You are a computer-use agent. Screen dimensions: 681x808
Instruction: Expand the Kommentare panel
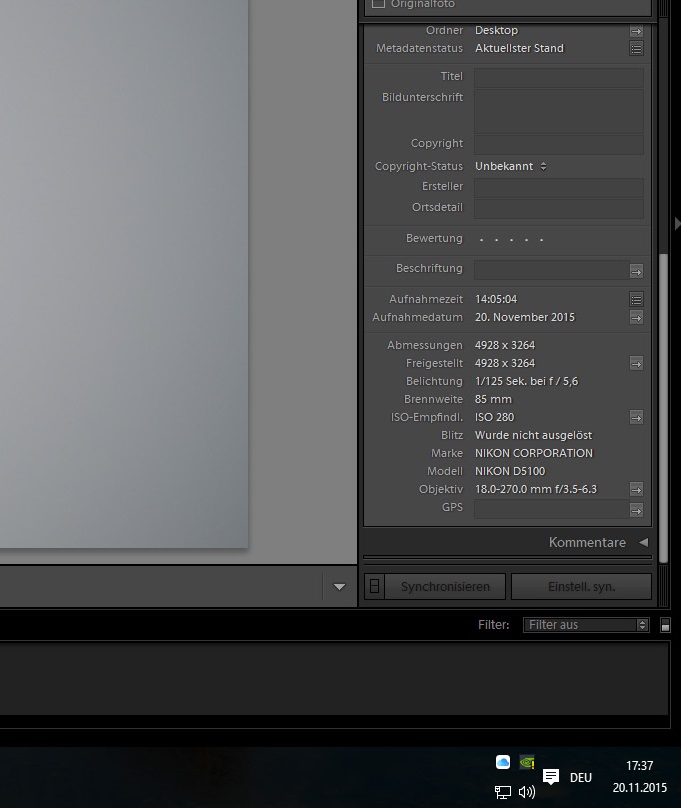click(x=643, y=542)
